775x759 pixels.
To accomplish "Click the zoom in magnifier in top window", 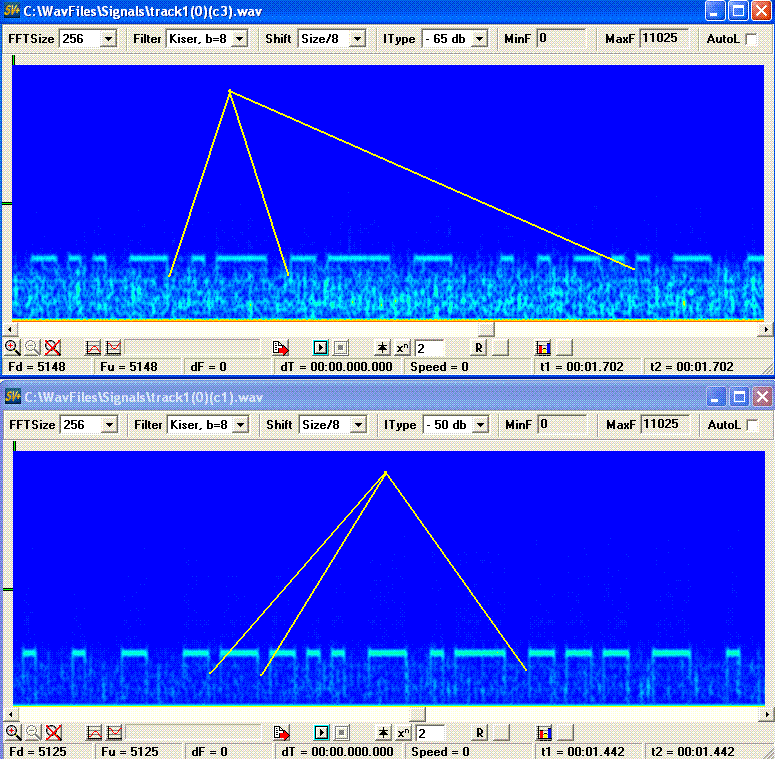I will click(x=12, y=347).
